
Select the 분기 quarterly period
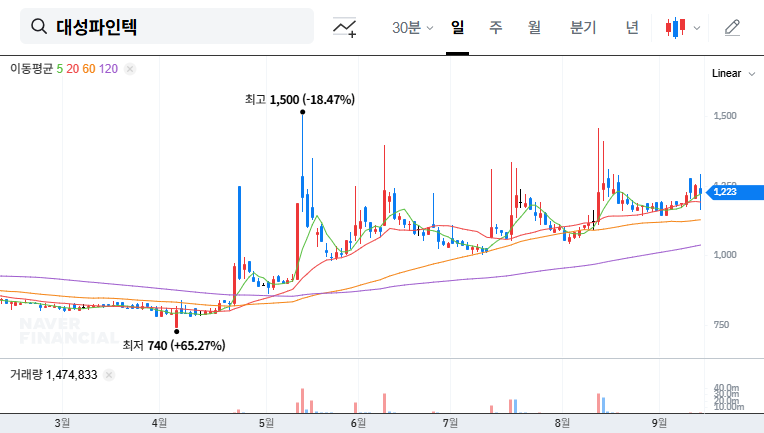coord(582,28)
